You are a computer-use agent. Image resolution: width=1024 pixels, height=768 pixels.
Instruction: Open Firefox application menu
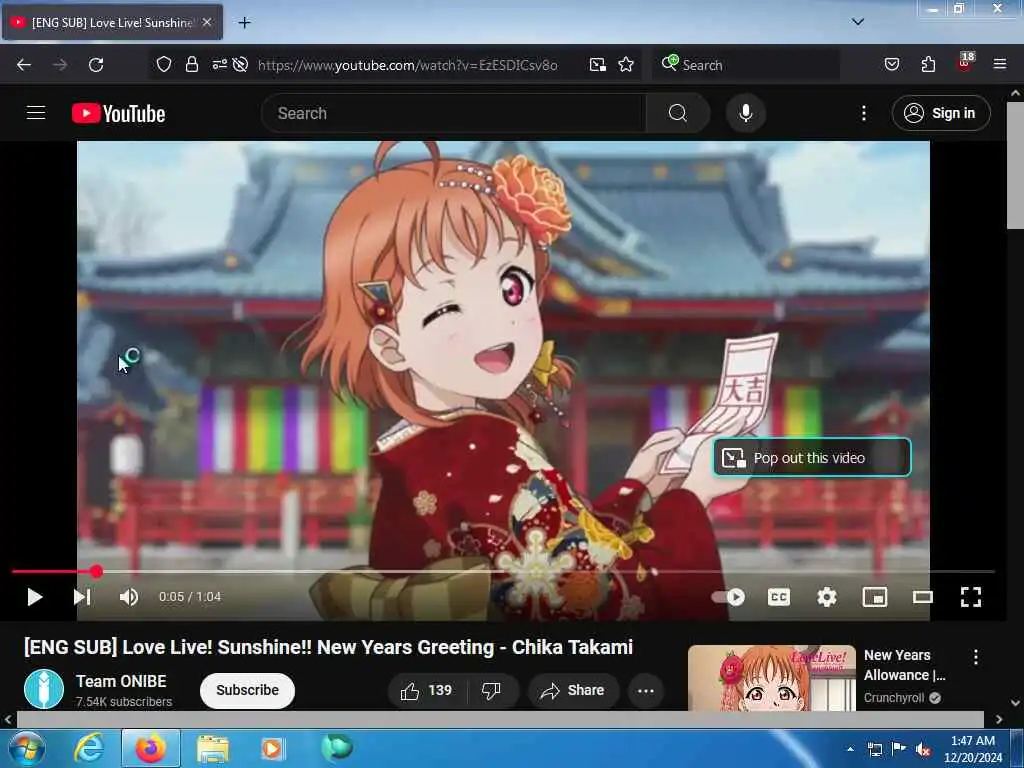click(x=1000, y=64)
